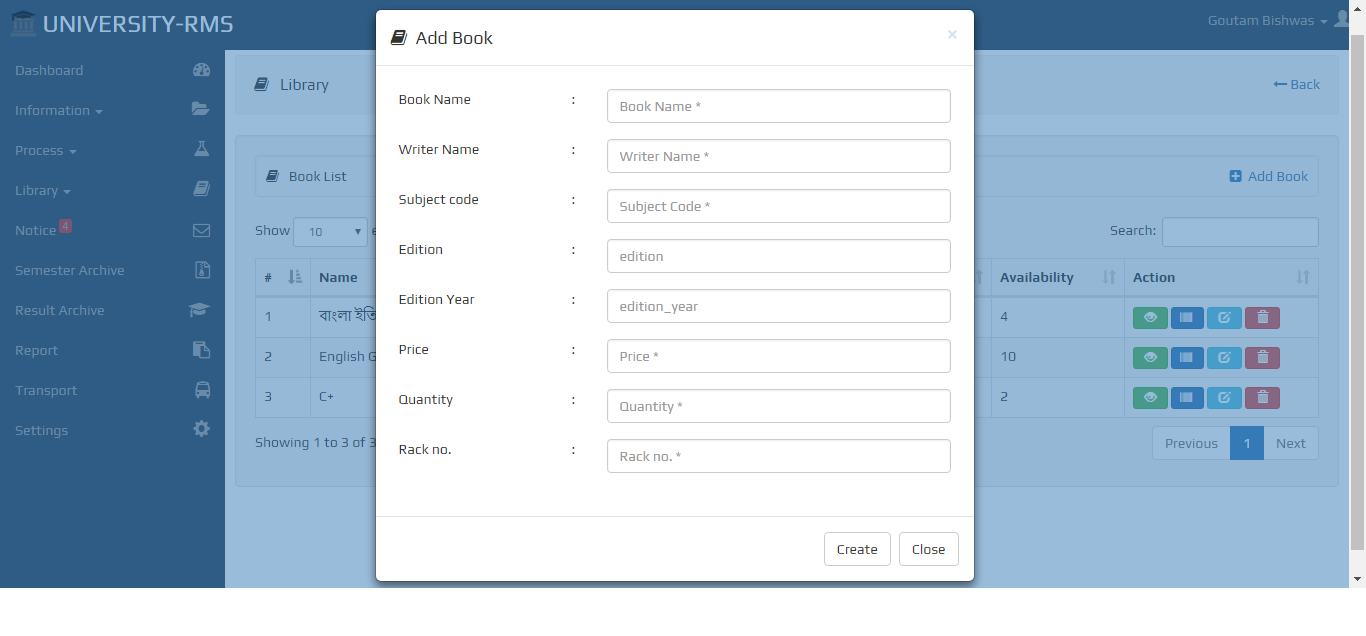
Task: Click the Notice envelope icon
Action: coord(201,230)
